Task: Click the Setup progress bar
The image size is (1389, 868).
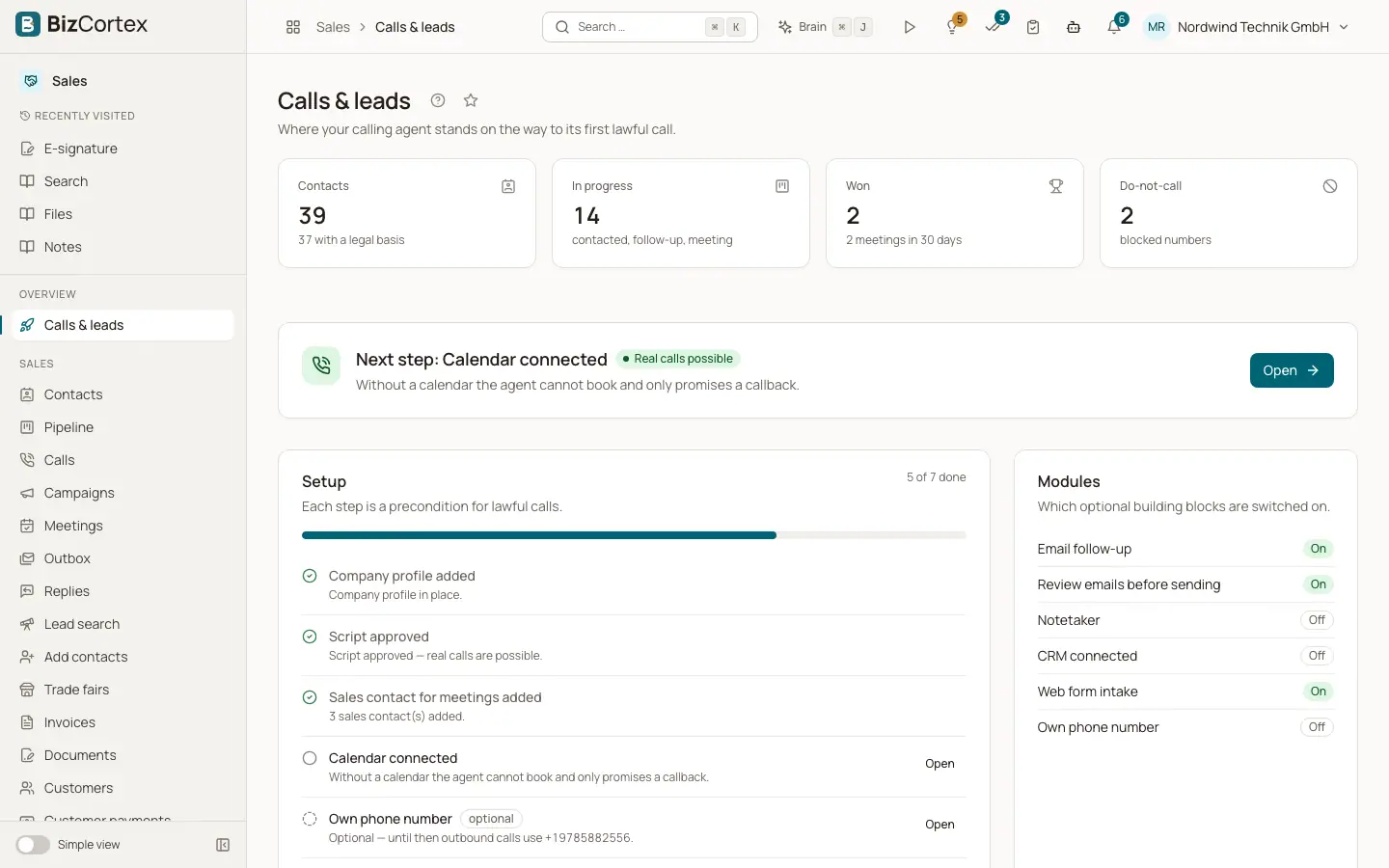Action: click(x=634, y=535)
